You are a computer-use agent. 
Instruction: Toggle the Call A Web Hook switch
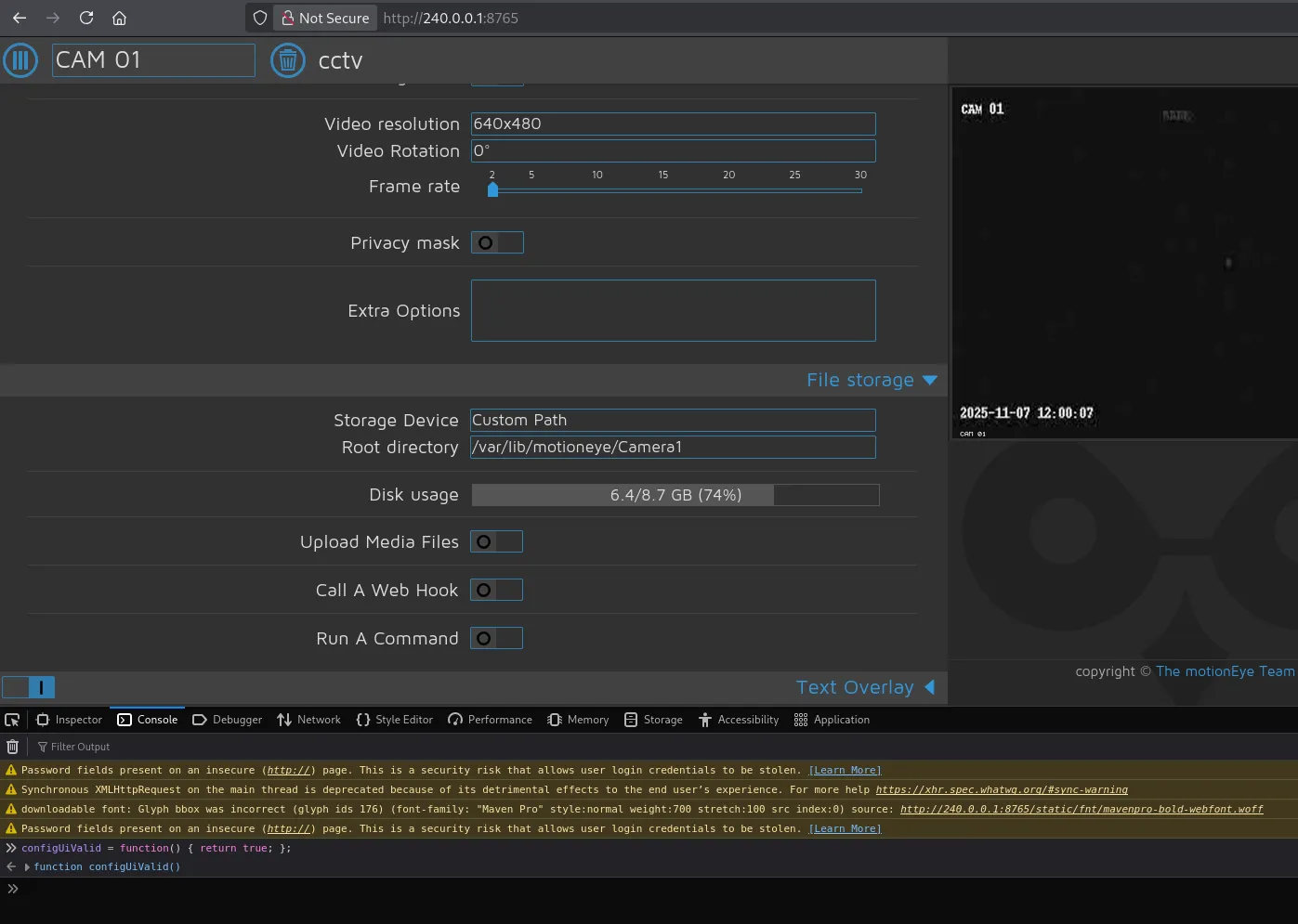pos(496,590)
